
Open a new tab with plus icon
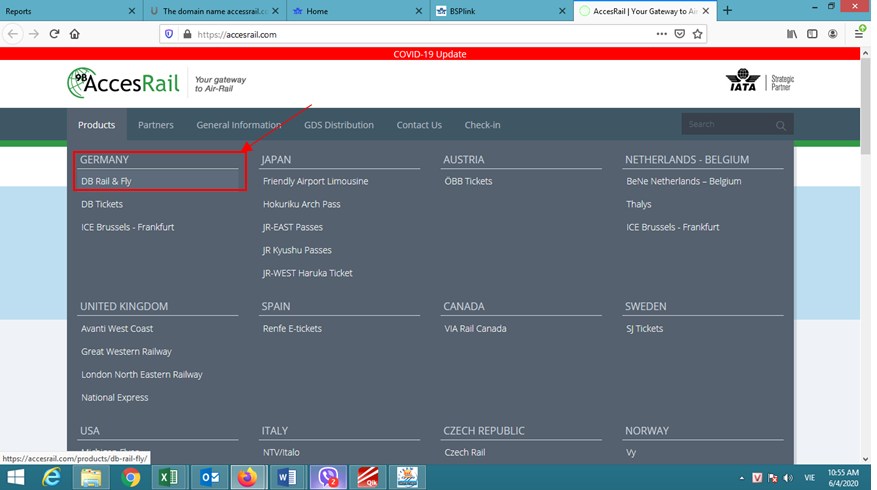point(727,11)
